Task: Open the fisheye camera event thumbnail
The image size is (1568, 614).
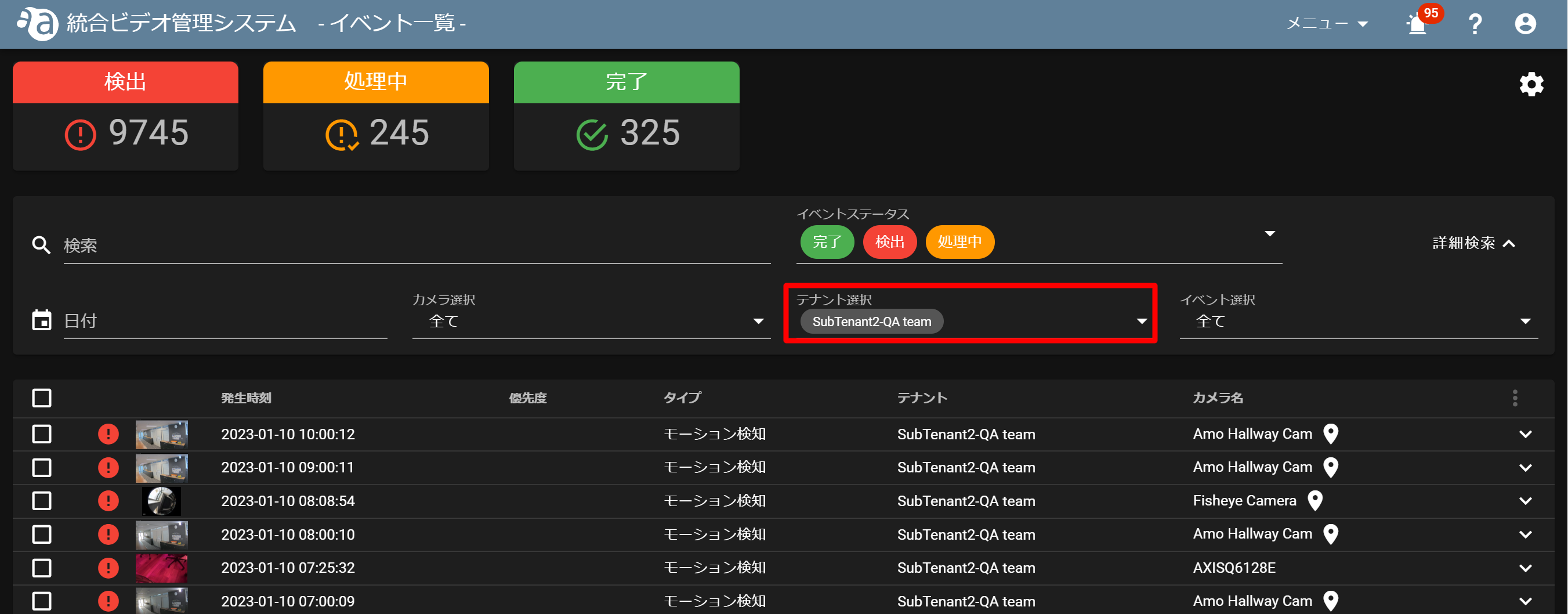Action: point(161,501)
